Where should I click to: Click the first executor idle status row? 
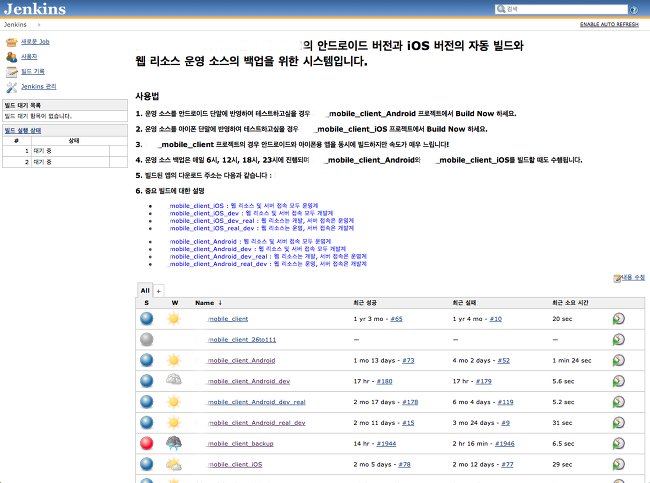(x=65, y=151)
